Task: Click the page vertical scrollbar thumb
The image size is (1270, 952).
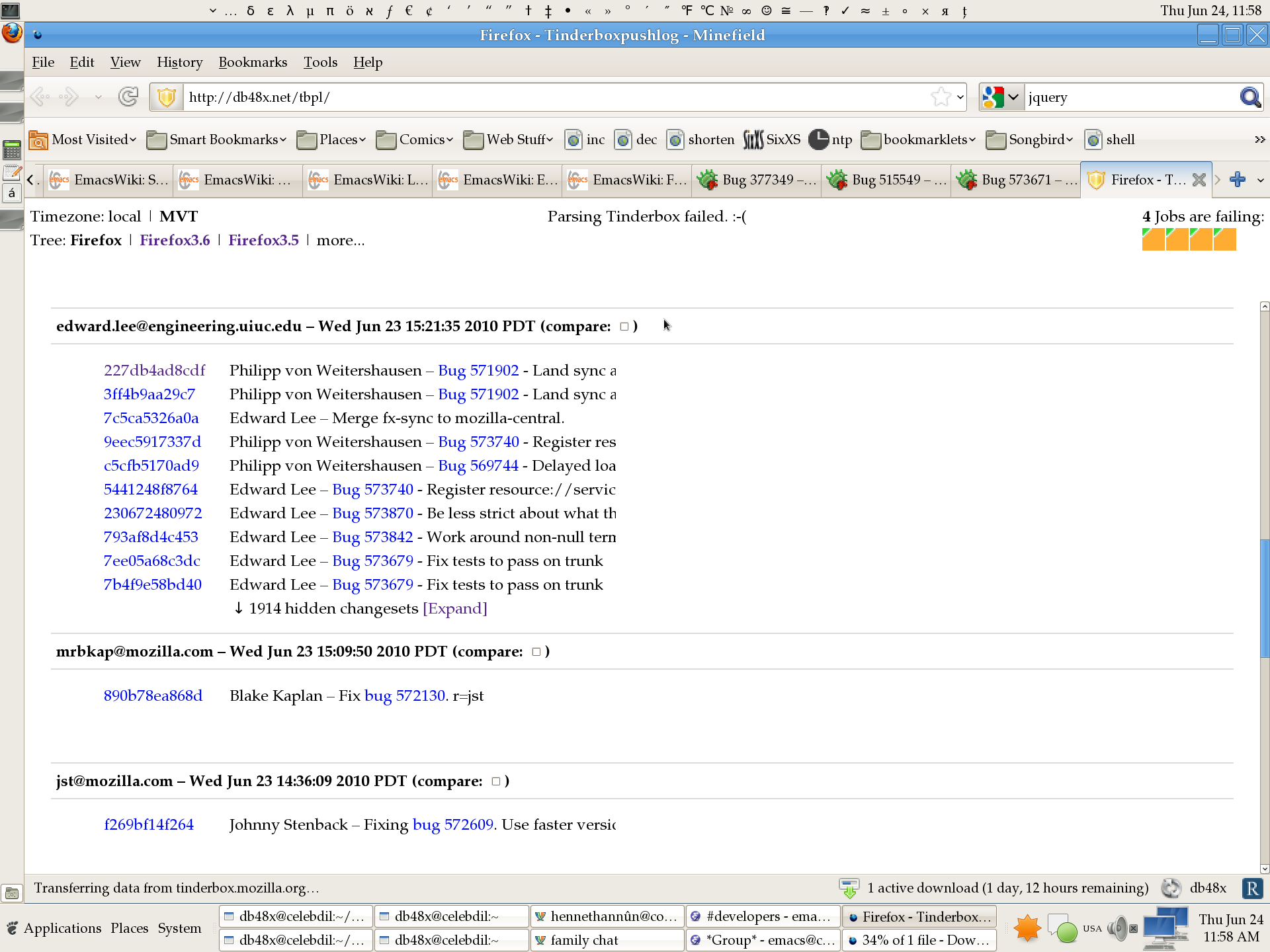Action: (x=1265, y=598)
